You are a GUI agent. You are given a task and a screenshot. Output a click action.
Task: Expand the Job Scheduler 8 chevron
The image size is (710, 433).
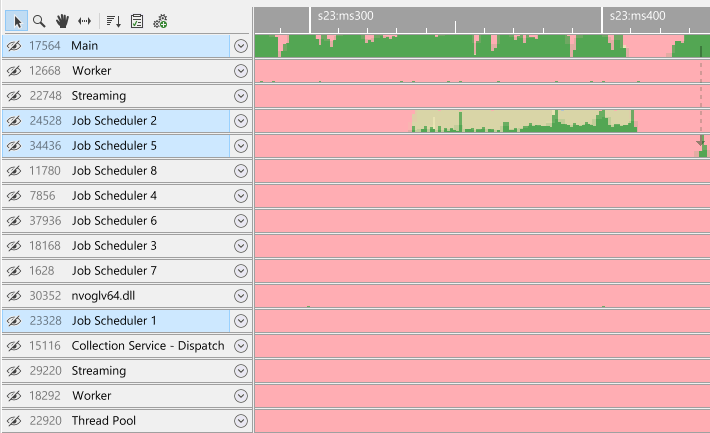pos(241,171)
